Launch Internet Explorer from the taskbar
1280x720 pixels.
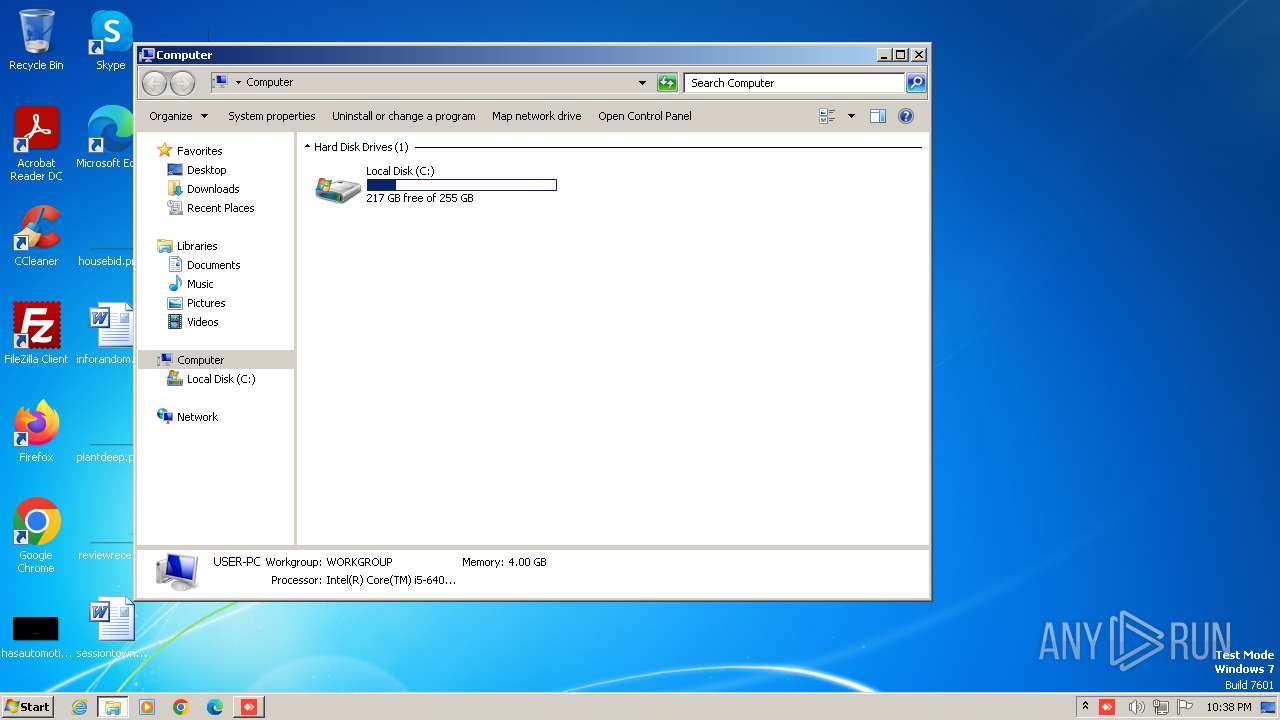pos(80,707)
